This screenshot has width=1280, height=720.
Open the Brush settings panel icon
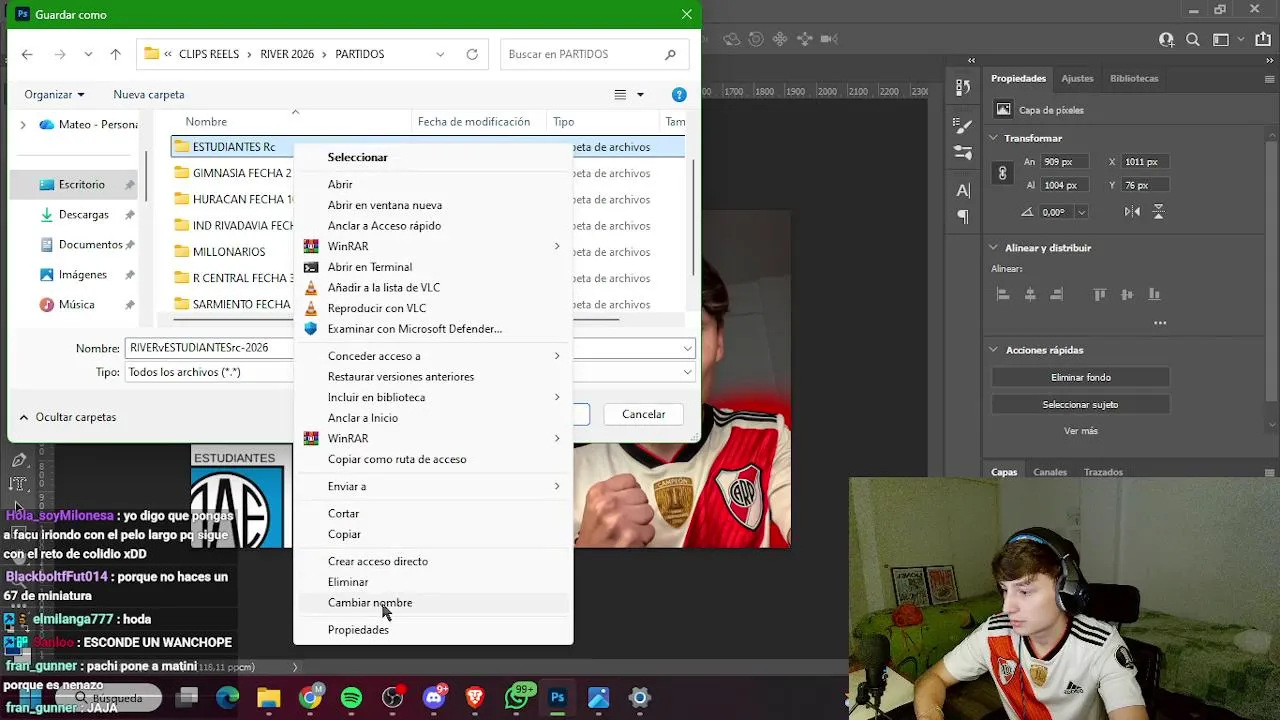click(x=963, y=127)
